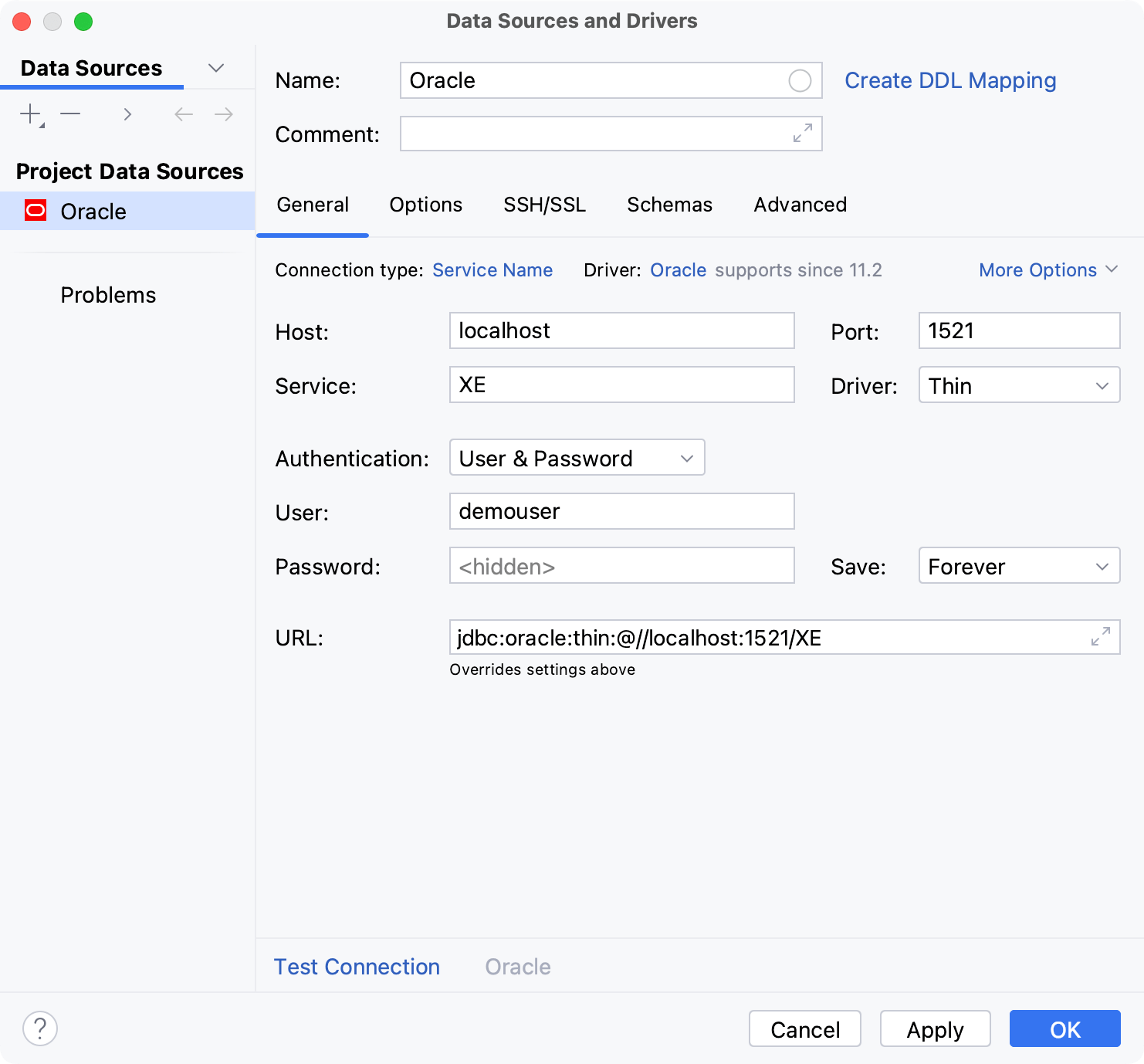1144x1064 pixels.
Task: Click the forward navigation arrow icon
Action: coord(223,114)
